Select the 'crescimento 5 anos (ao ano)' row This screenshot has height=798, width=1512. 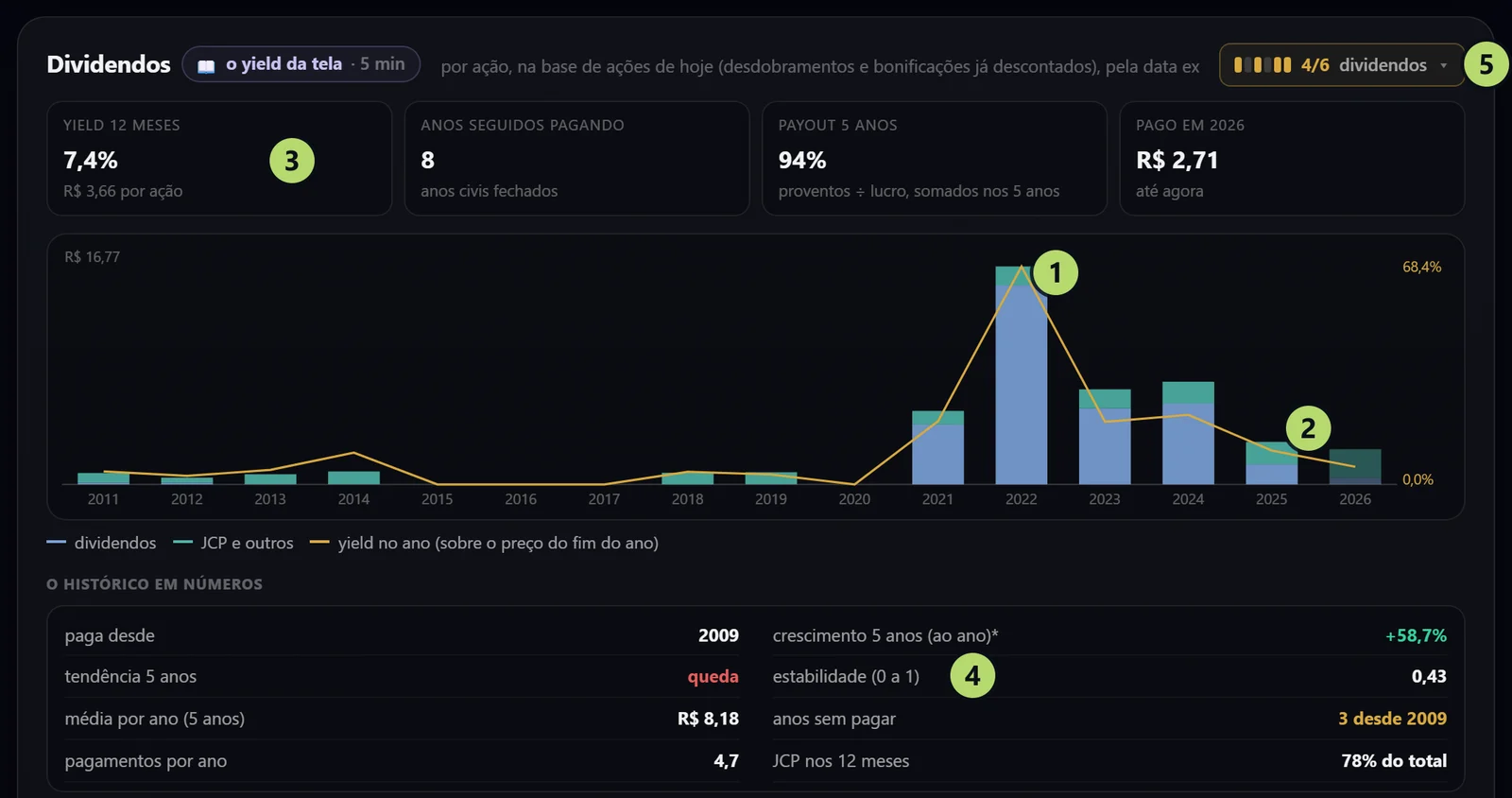pos(1109,635)
